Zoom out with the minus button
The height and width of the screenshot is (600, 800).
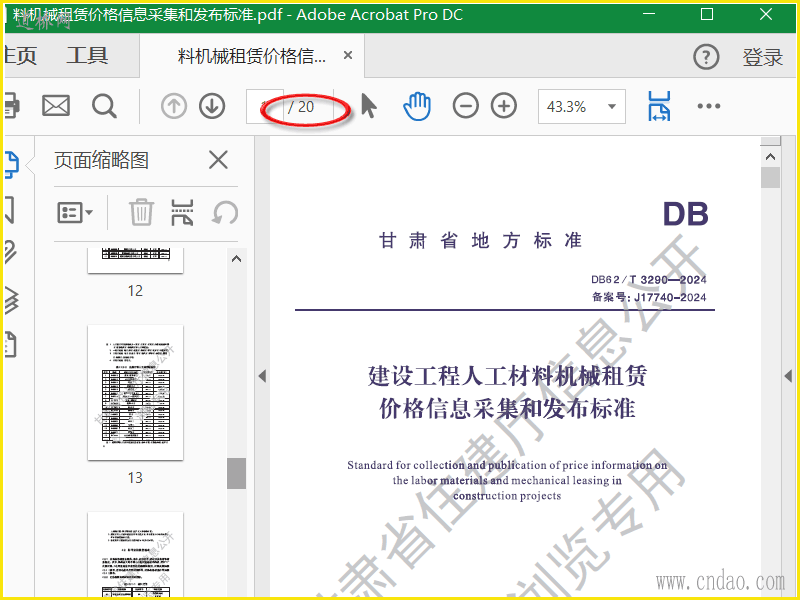pos(465,106)
